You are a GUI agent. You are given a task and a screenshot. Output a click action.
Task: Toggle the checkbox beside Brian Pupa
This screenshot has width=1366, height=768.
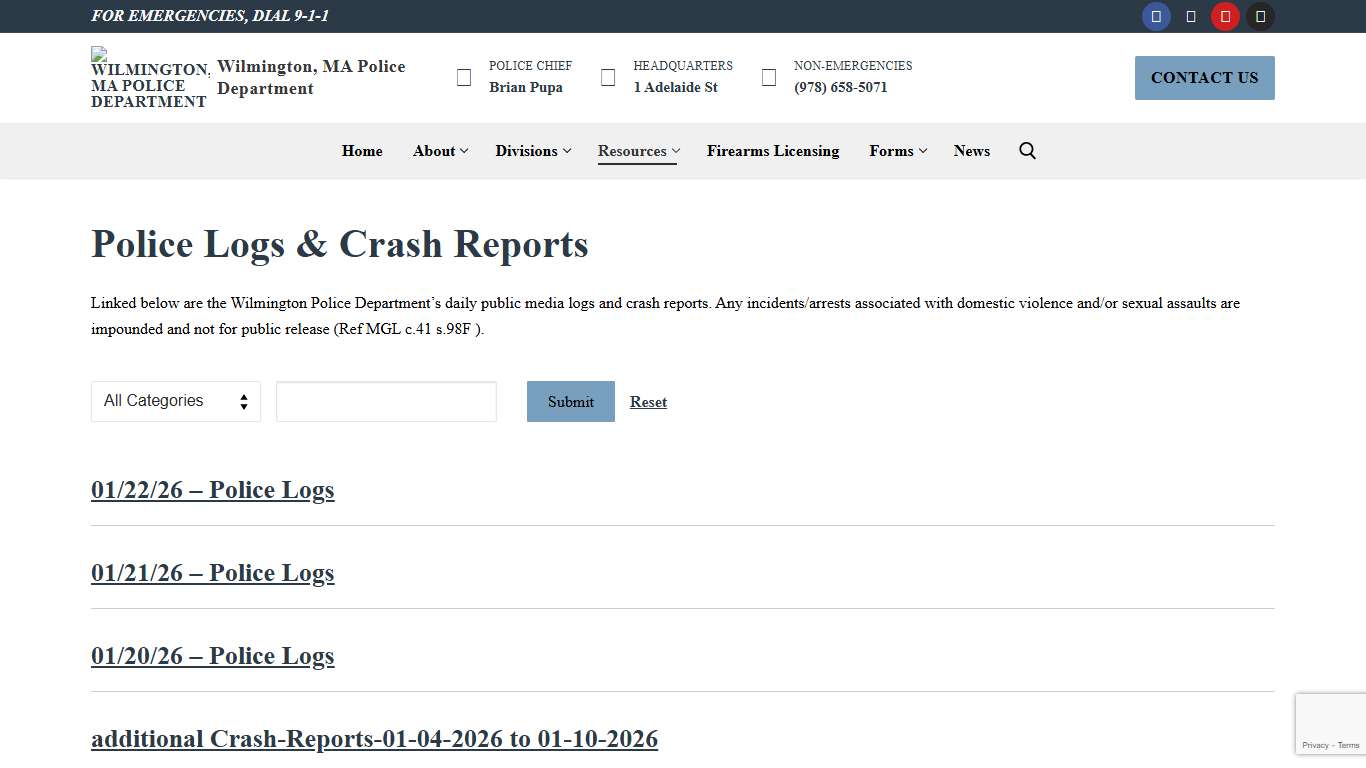pyautogui.click(x=463, y=76)
